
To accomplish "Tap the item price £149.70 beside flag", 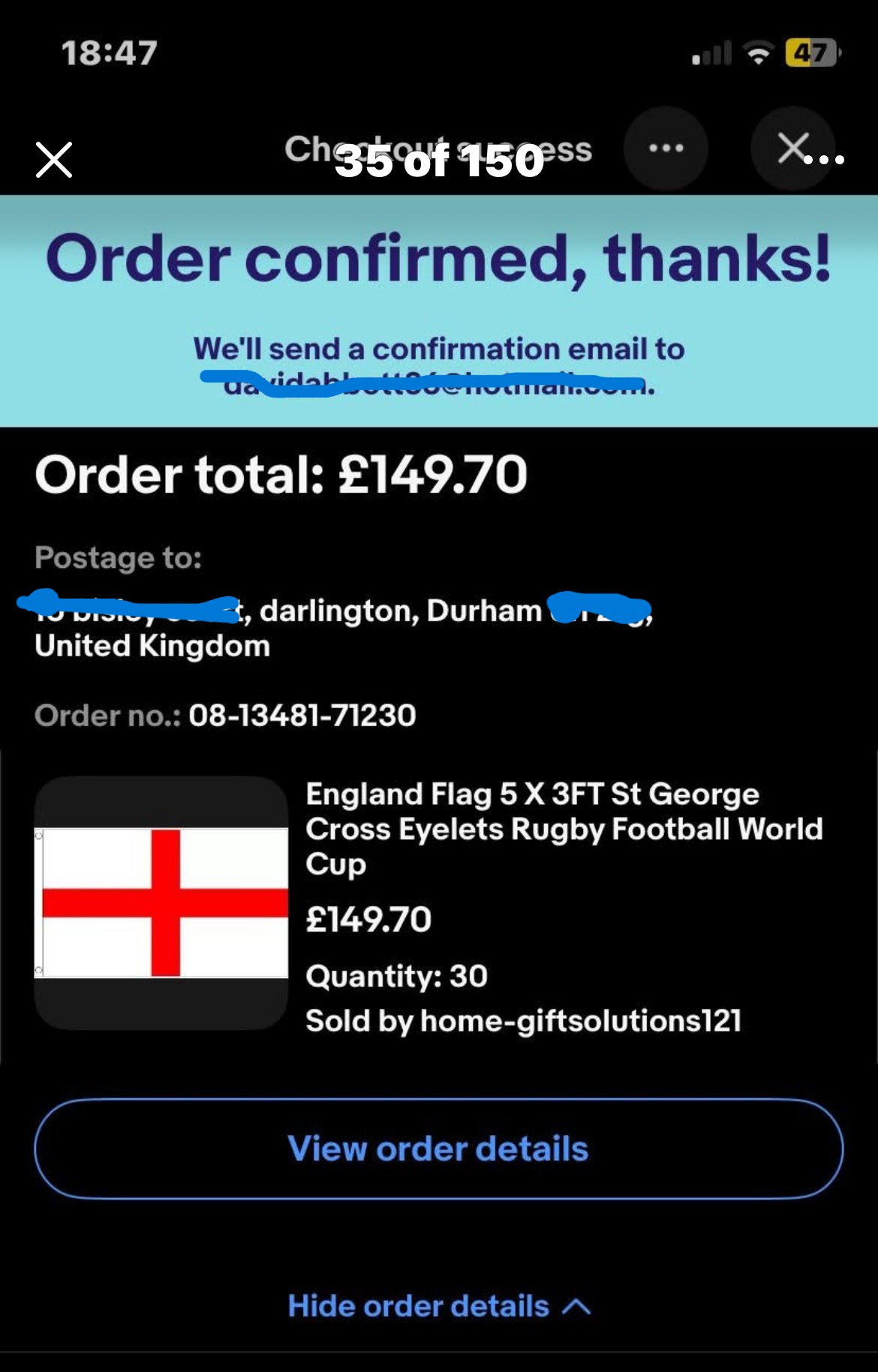I will (368, 919).
